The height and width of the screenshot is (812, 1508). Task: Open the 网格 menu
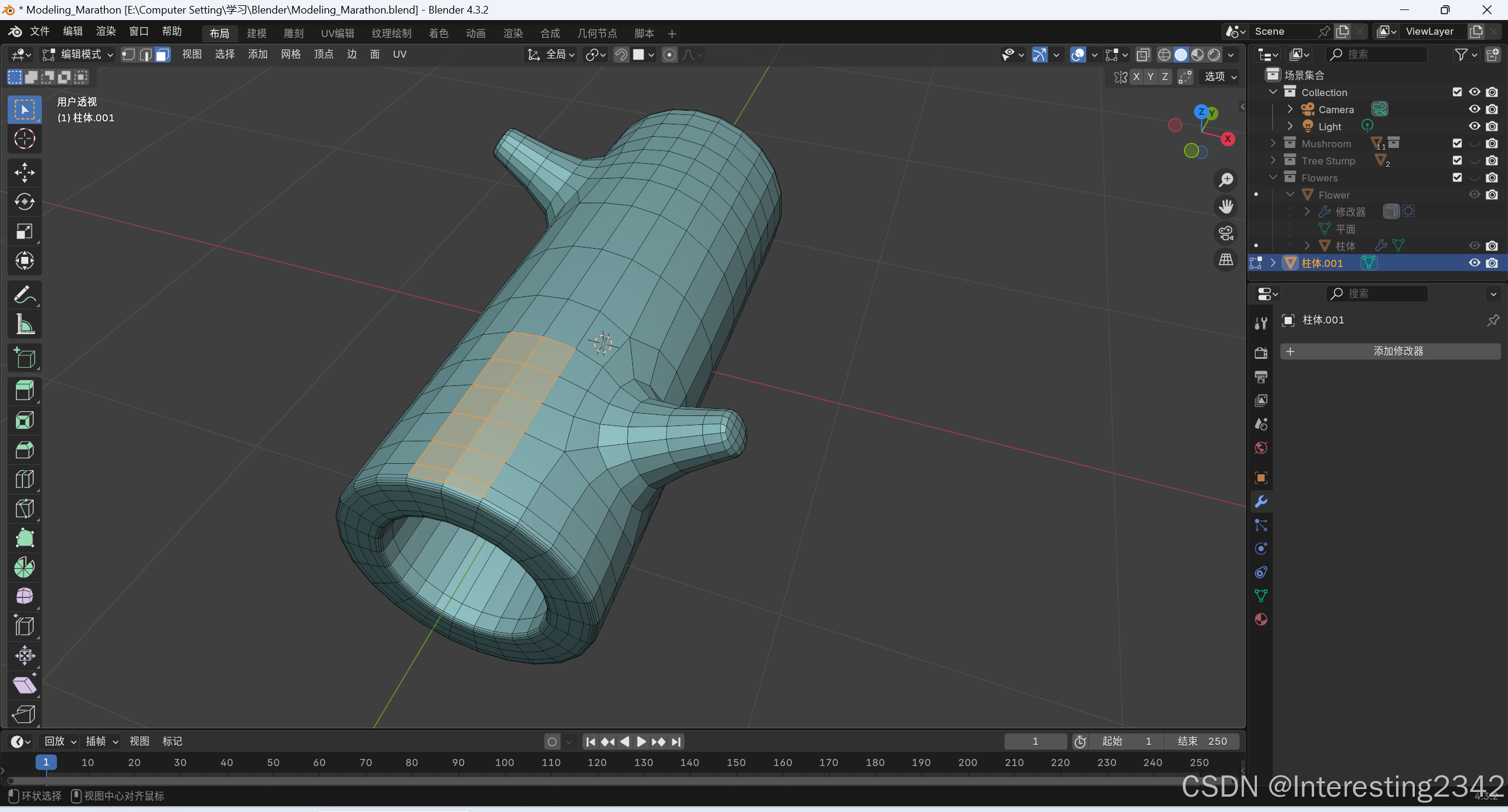pyautogui.click(x=291, y=55)
